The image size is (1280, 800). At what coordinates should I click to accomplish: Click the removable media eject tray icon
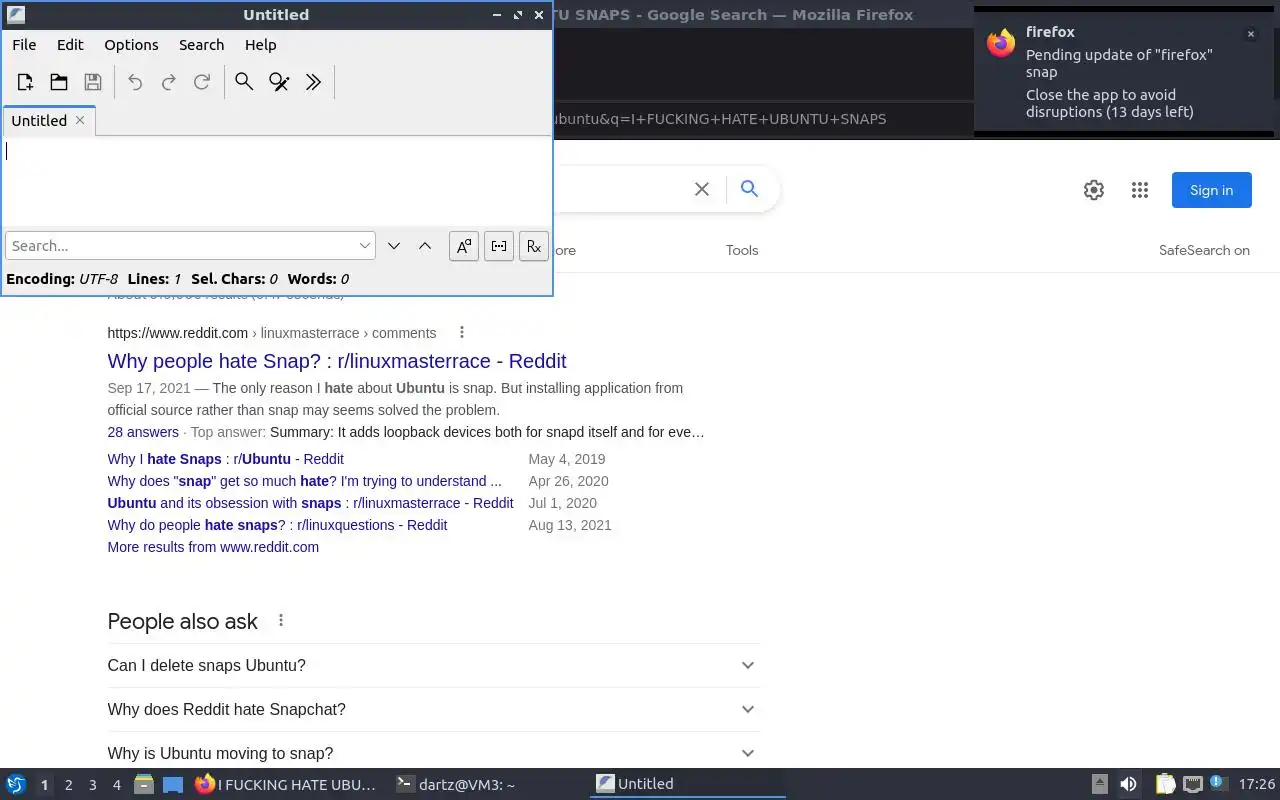pos(1099,785)
